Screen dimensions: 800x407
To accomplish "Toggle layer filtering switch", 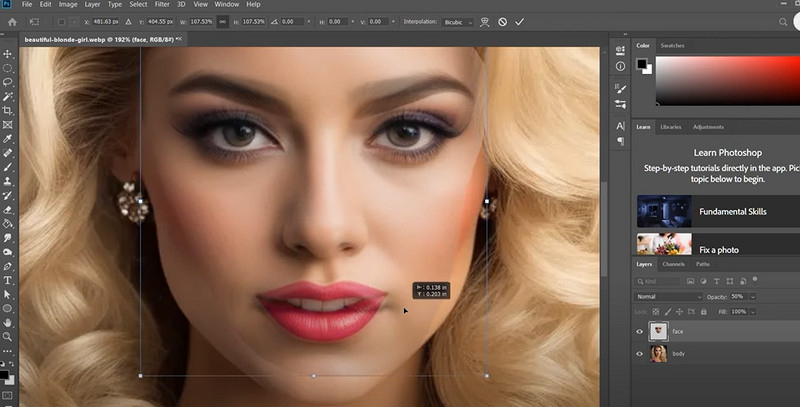I will pyautogui.click(x=755, y=279).
